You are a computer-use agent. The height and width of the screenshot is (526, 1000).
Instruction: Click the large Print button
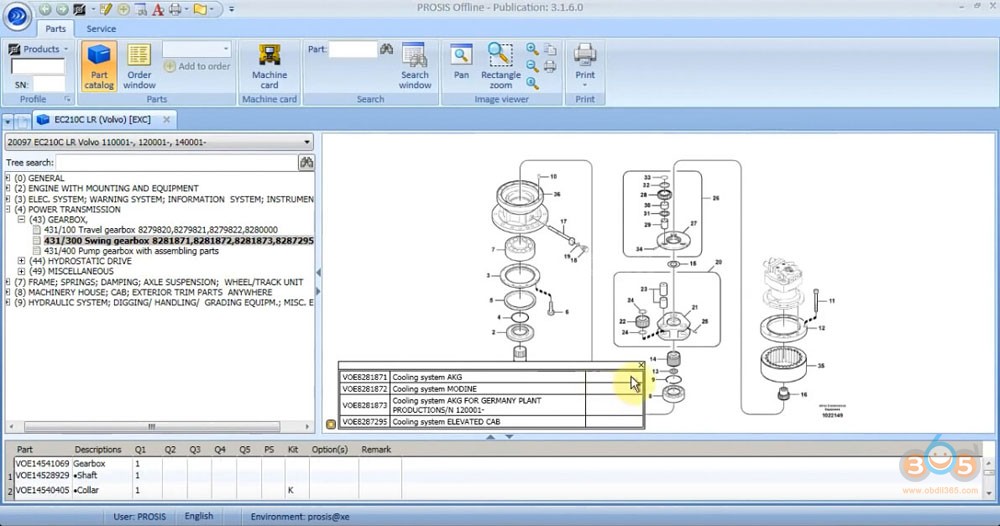(585, 60)
